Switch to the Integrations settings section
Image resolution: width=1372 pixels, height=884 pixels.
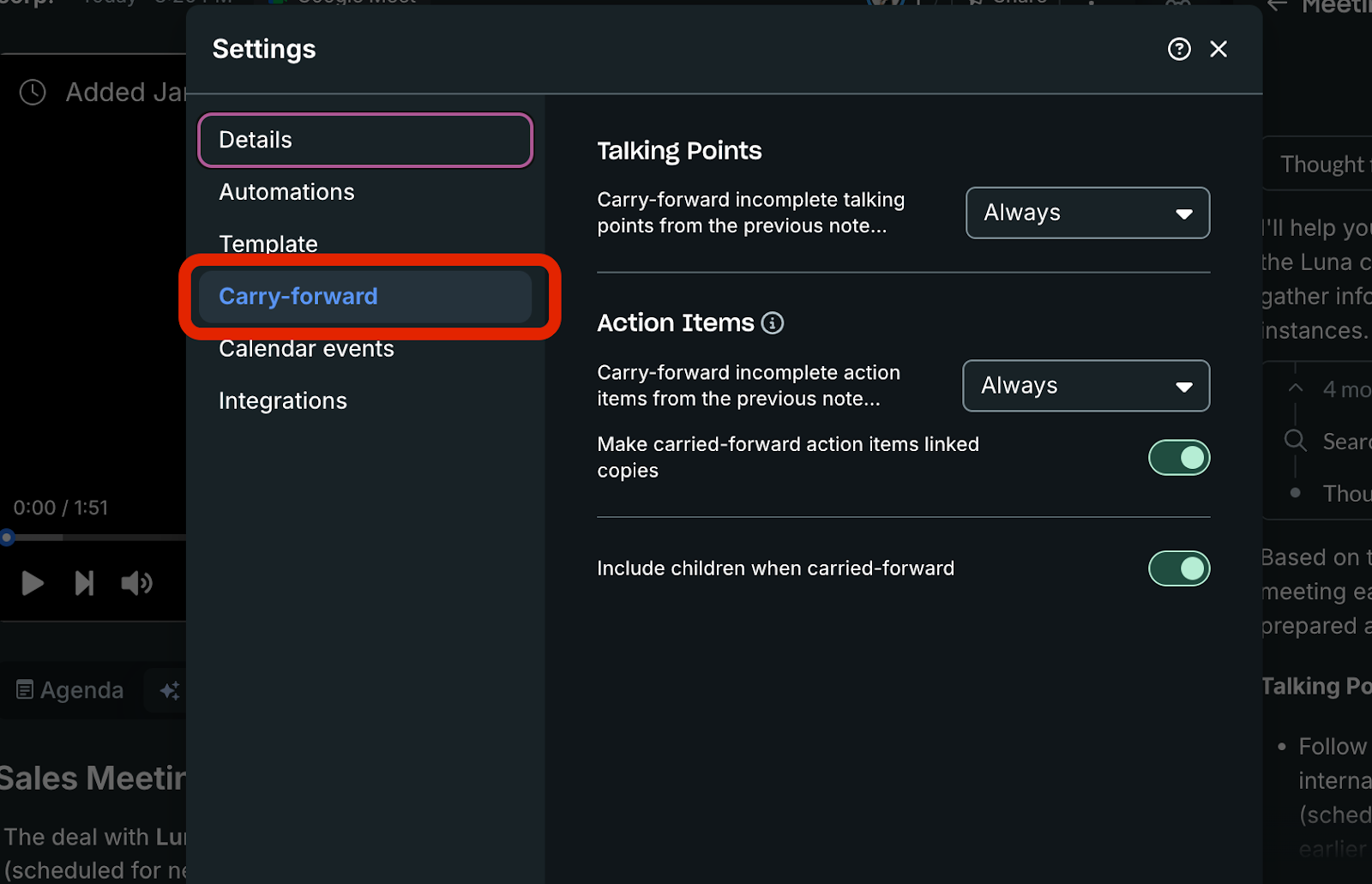[283, 401]
